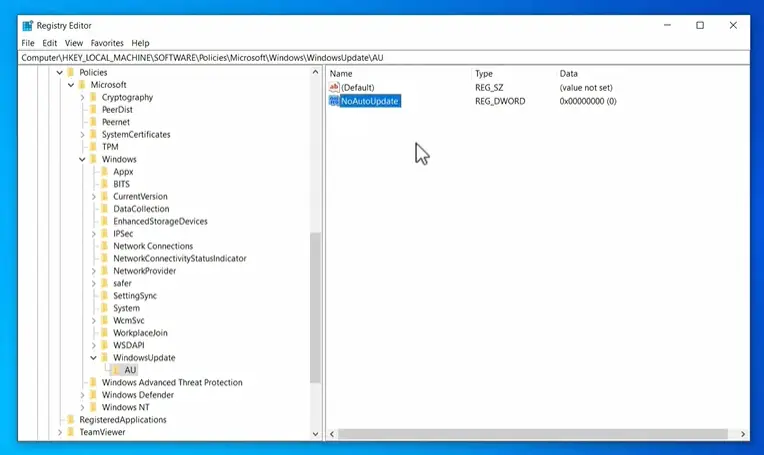The image size is (764, 455).
Task: Click the Peernet folder icon
Action: (x=93, y=122)
